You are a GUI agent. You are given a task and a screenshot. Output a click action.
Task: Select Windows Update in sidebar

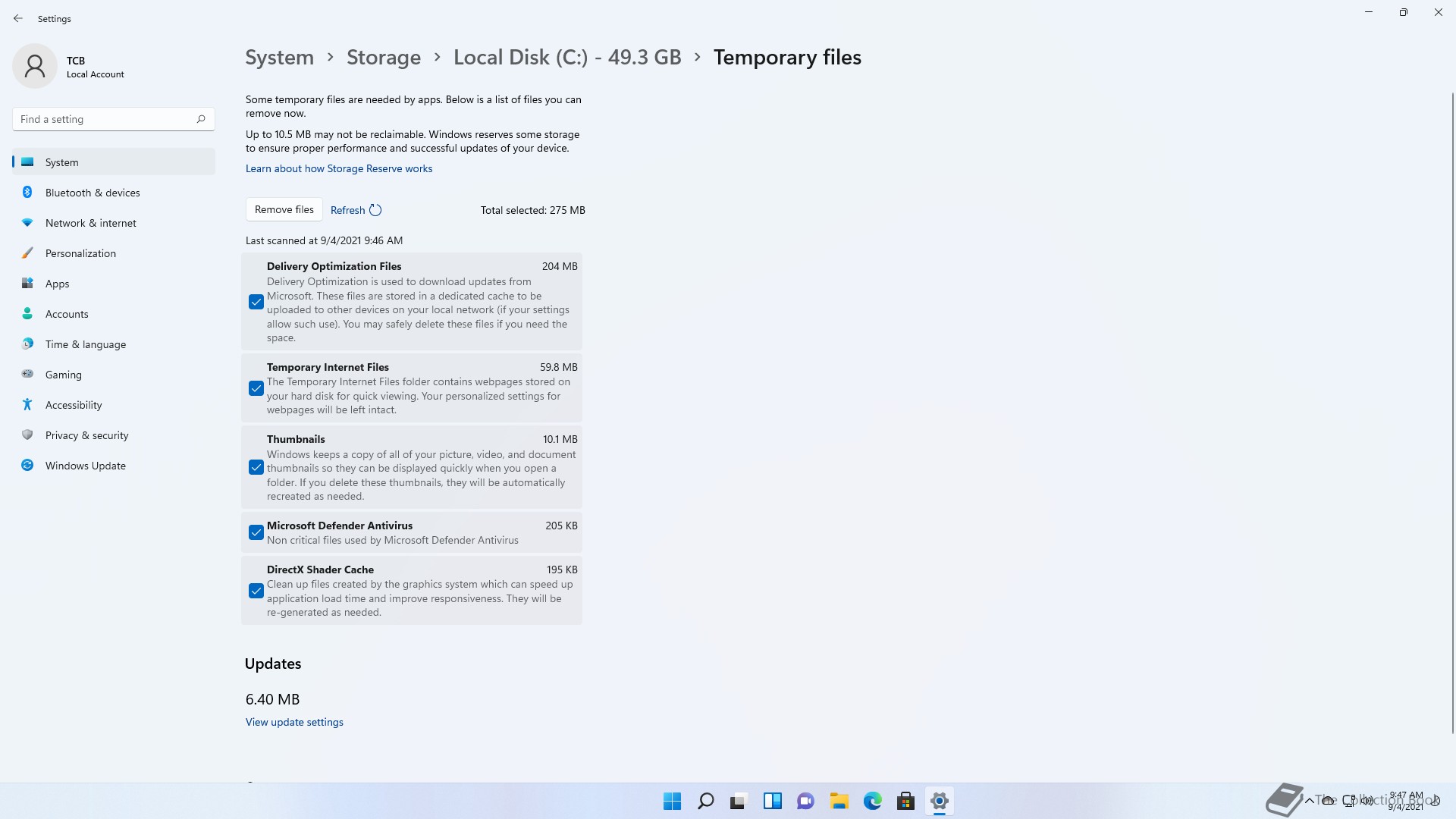[114, 466]
